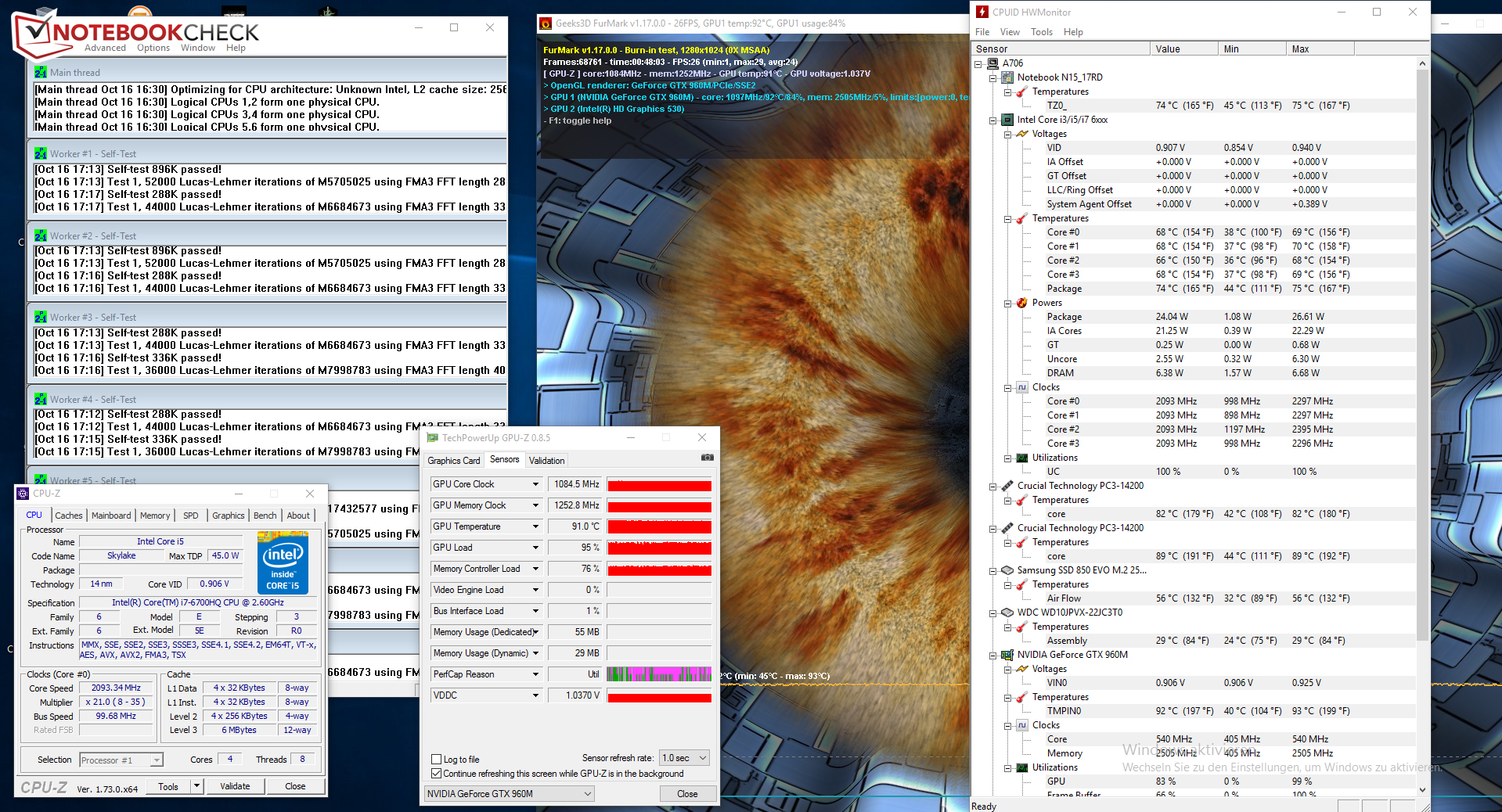Select the A706 computer icon in HWMonitor
This screenshot has height=812, width=1502.
pyautogui.click(x=992, y=63)
